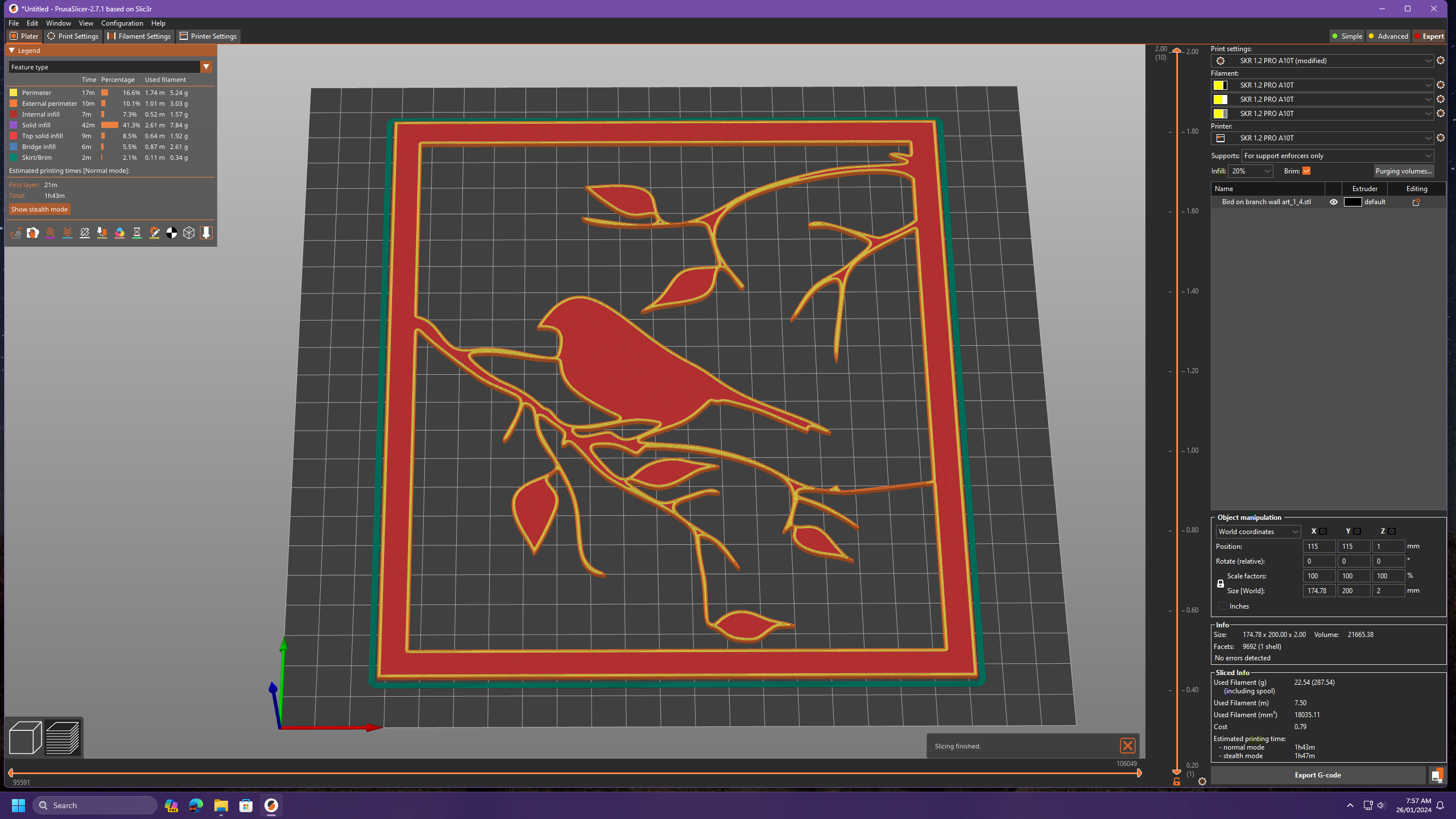Open Configuration menu
This screenshot has width=1456, height=819.
click(122, 23)
